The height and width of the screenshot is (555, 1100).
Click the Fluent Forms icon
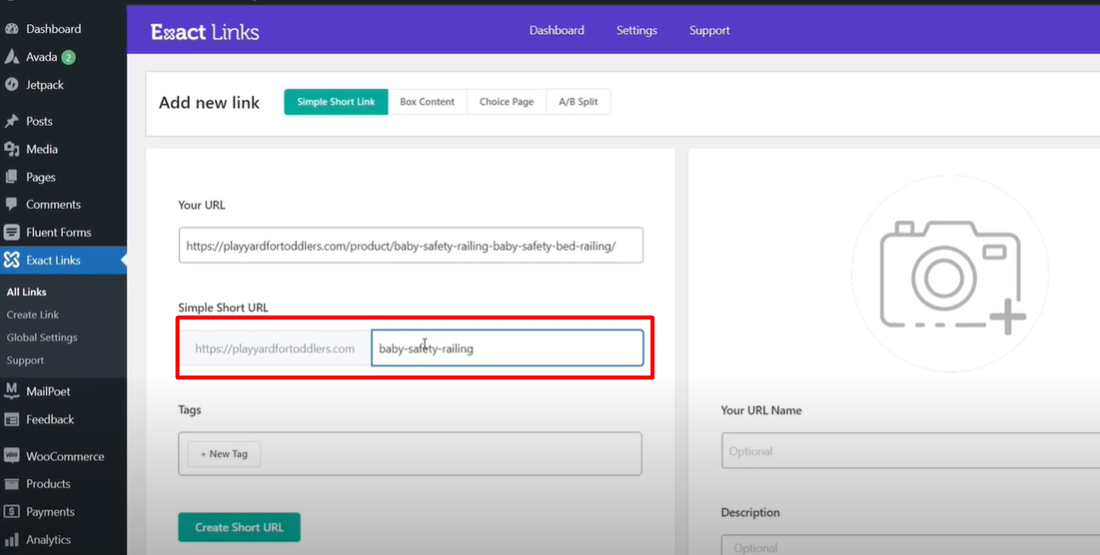click(11, 232)
